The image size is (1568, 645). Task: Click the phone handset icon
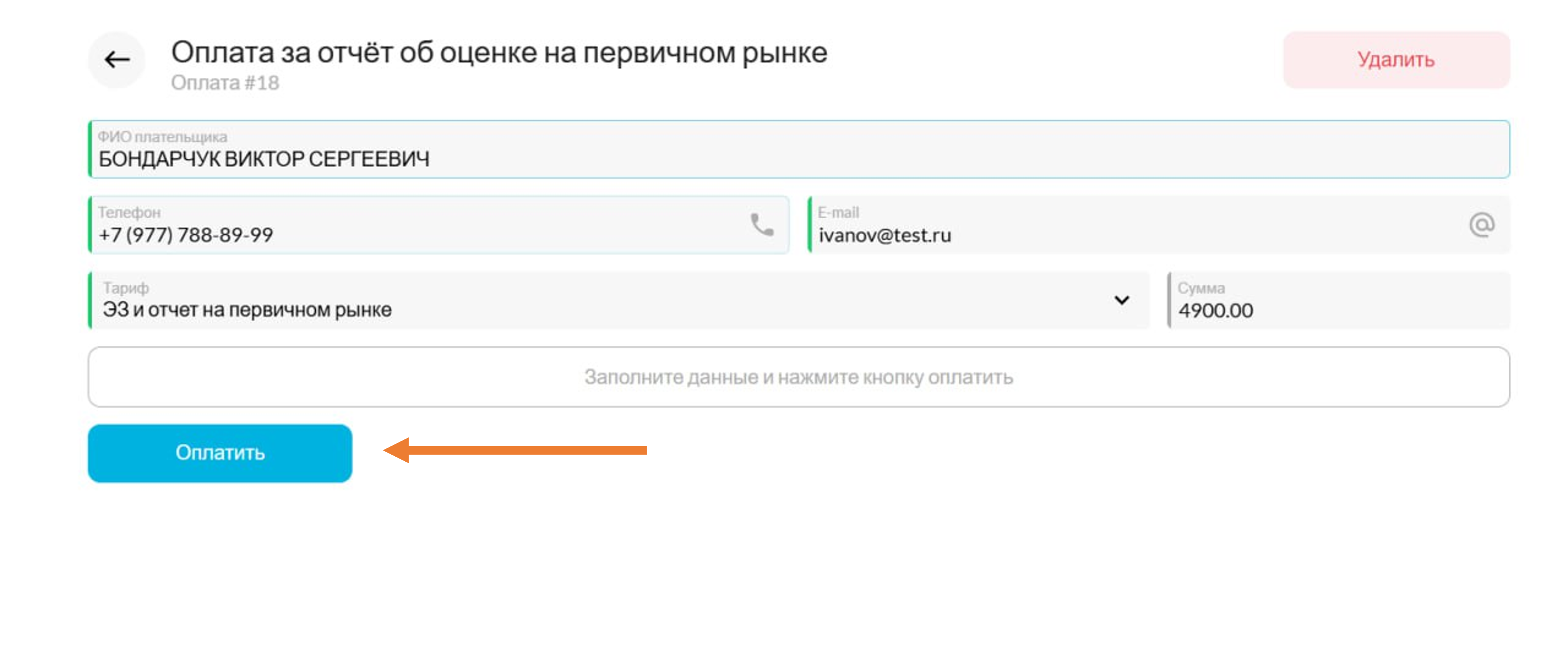761,225
